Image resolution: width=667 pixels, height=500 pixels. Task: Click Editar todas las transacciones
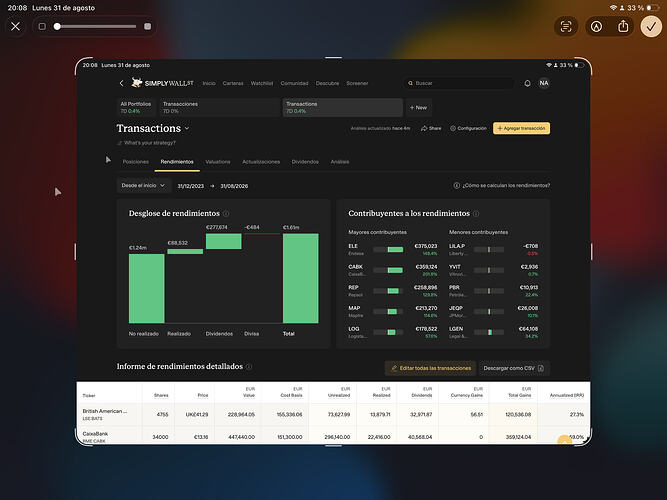point(430,368)
